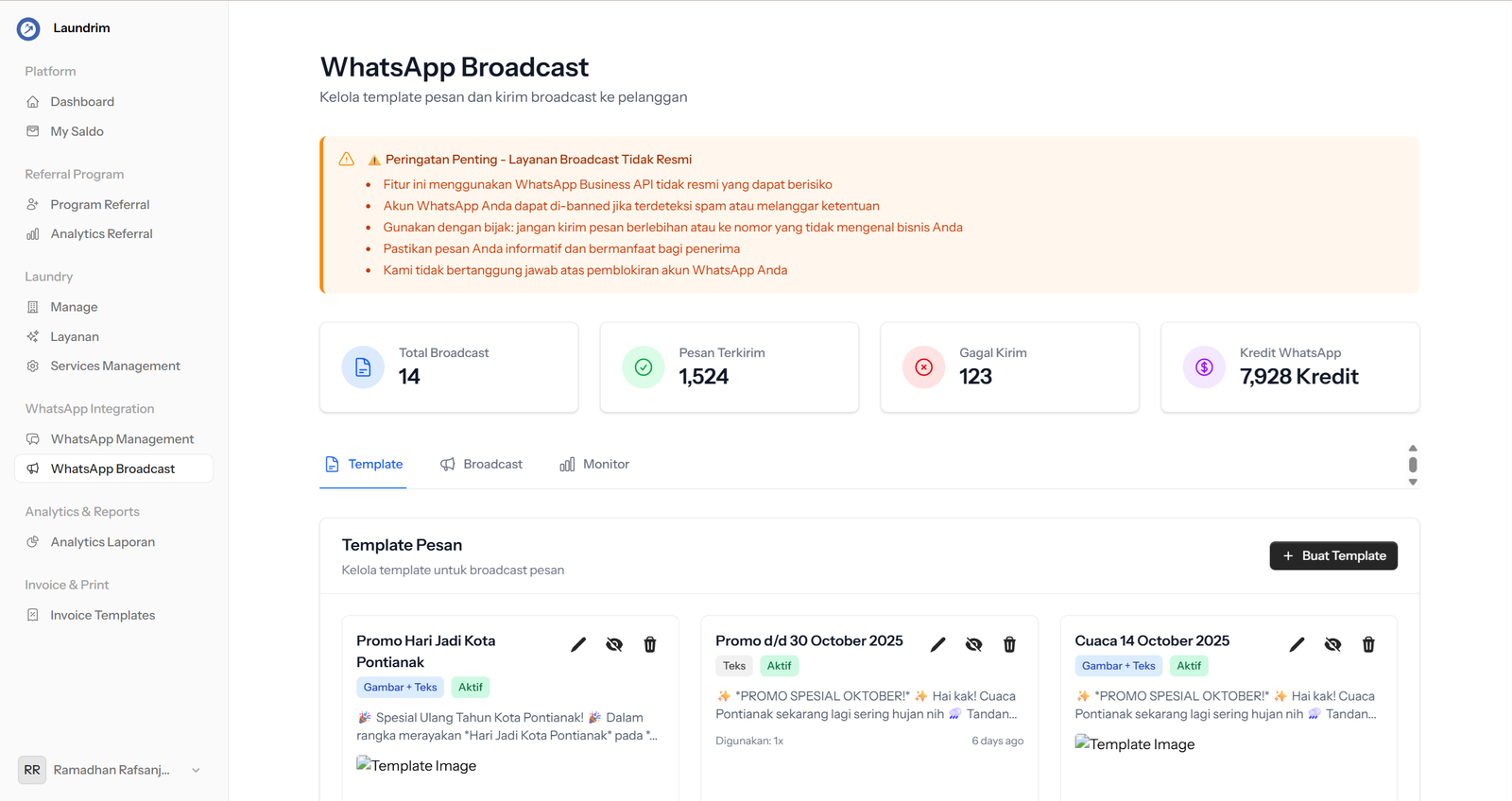Image resolution: width=1512 pixels, height=801 pixels.
Task: Edit the Promo Hari Jadi Kota Pontianak template
Action: coord(578,644)
